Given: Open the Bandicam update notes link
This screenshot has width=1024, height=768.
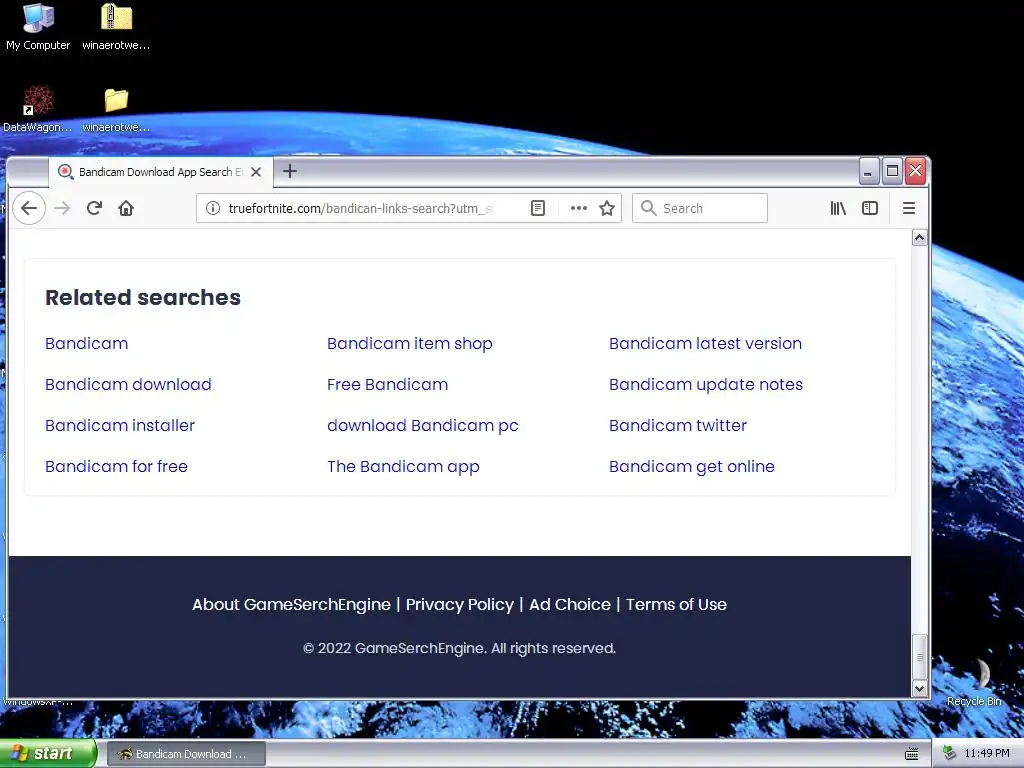Looking at the screenshot, I should (x=706, y=385).
